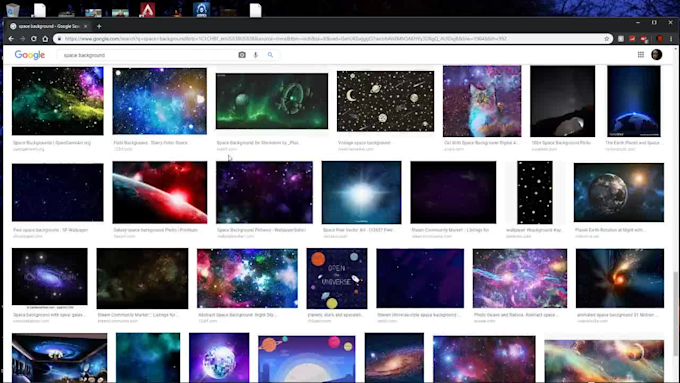Image resolution: width=680 pixels, height=383 pixels.
Task: Open the '100+ Space Background' dark image
Action: (x=562, y=101)
